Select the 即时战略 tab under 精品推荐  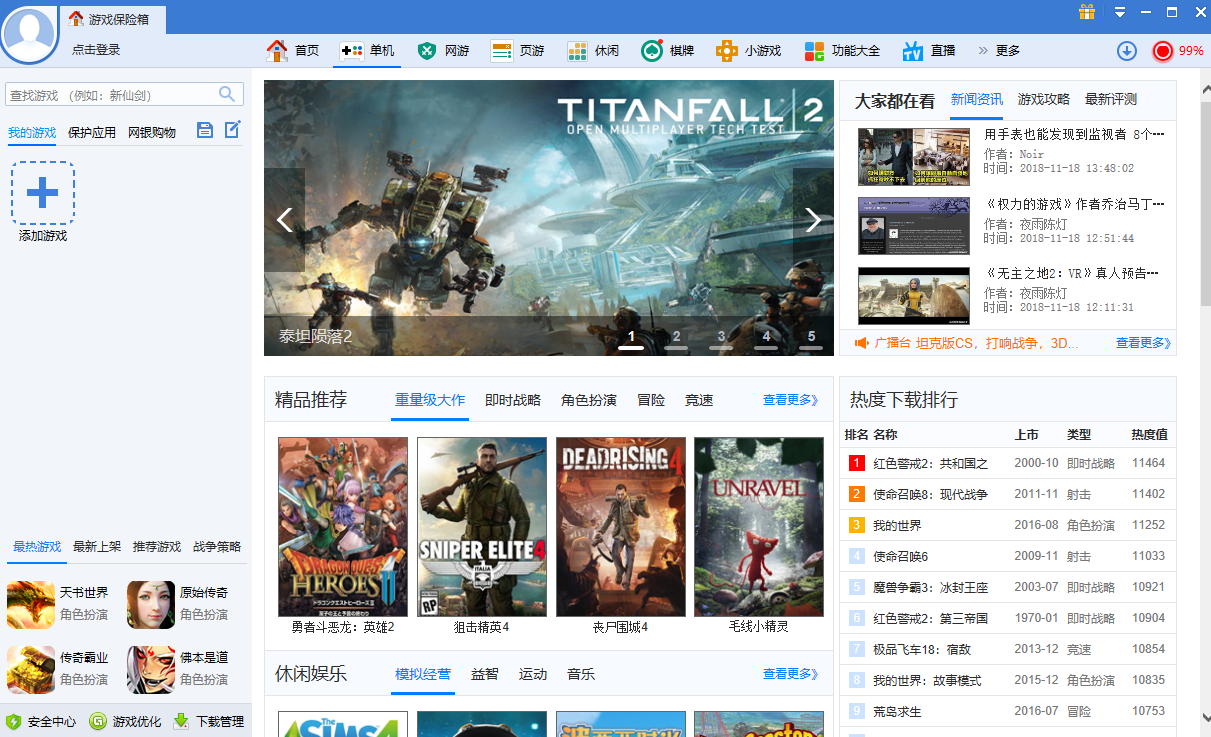point(513,400)
